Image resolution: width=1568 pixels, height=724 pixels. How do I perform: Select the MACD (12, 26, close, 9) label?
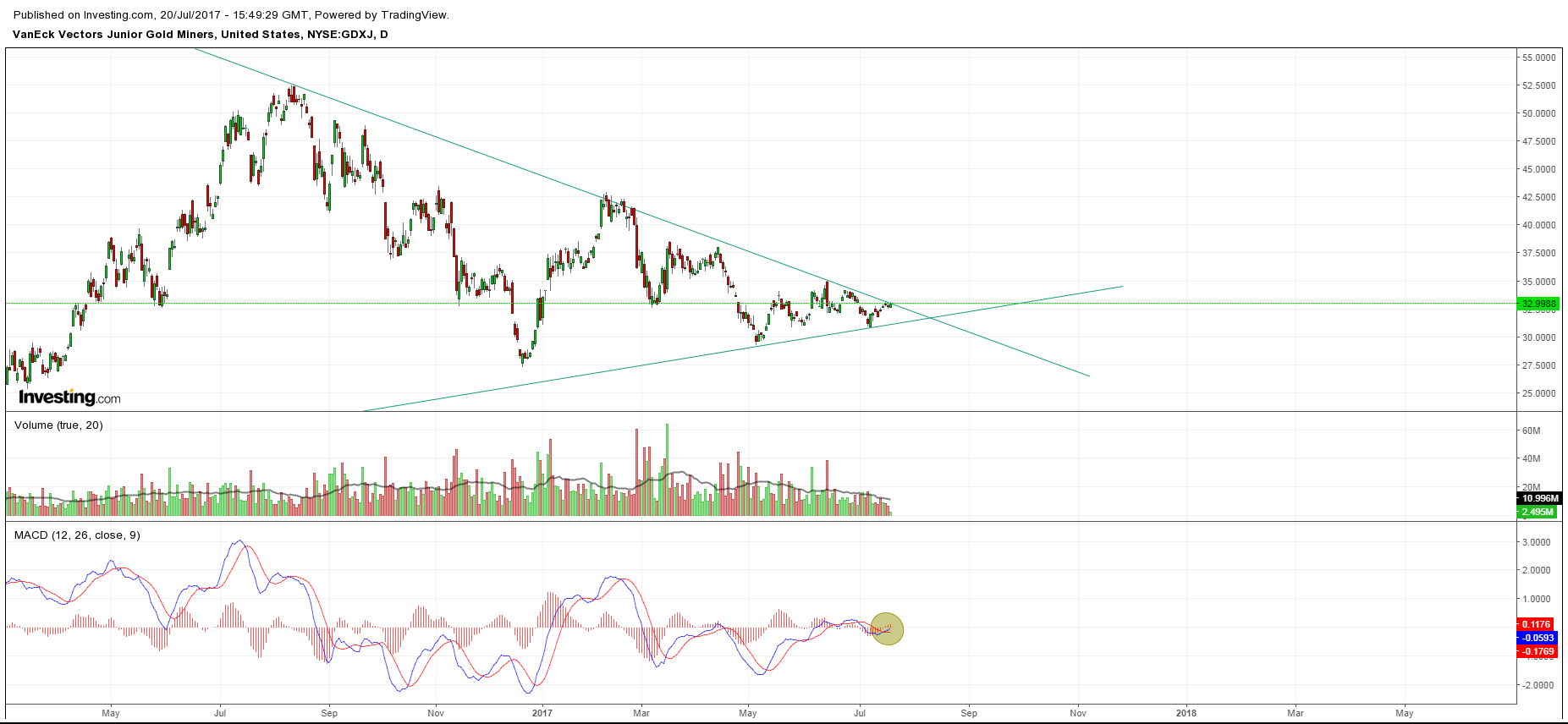[x=77, y=535]
